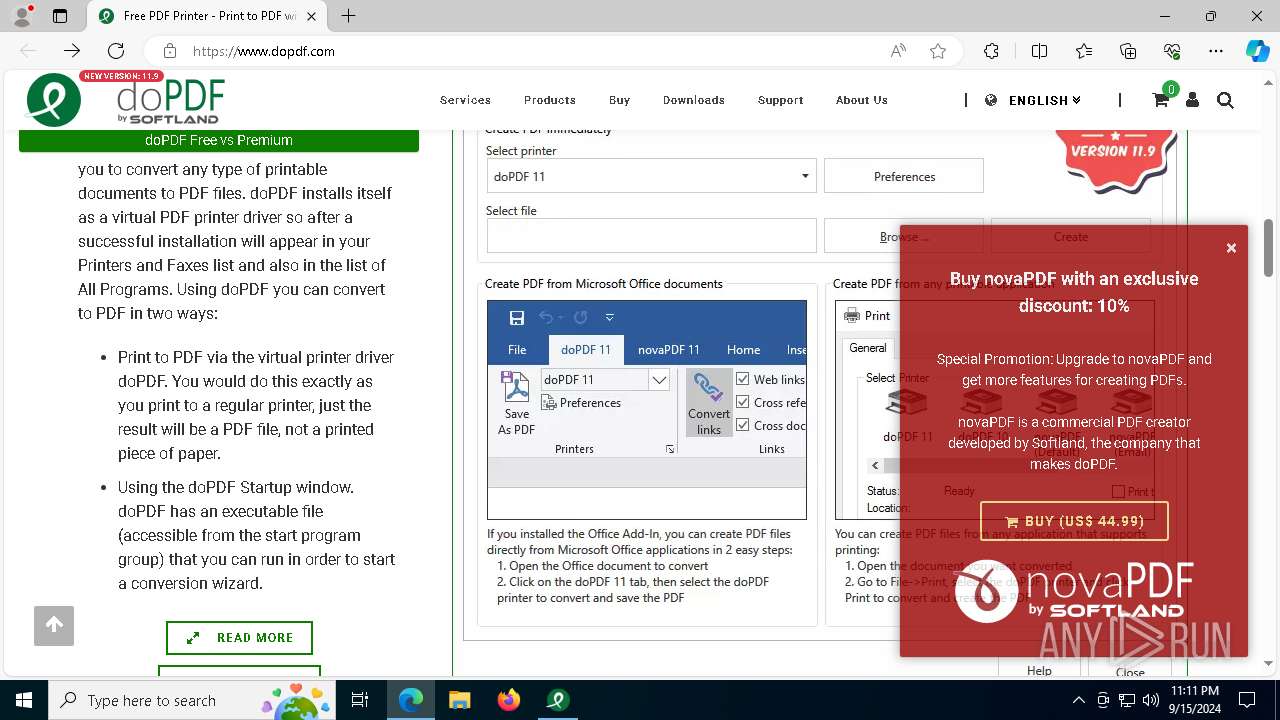This screenshot has width=1280, height=720.
Task: Open a new browser tab
Action: pyautogui.click(x=348, y=16)
